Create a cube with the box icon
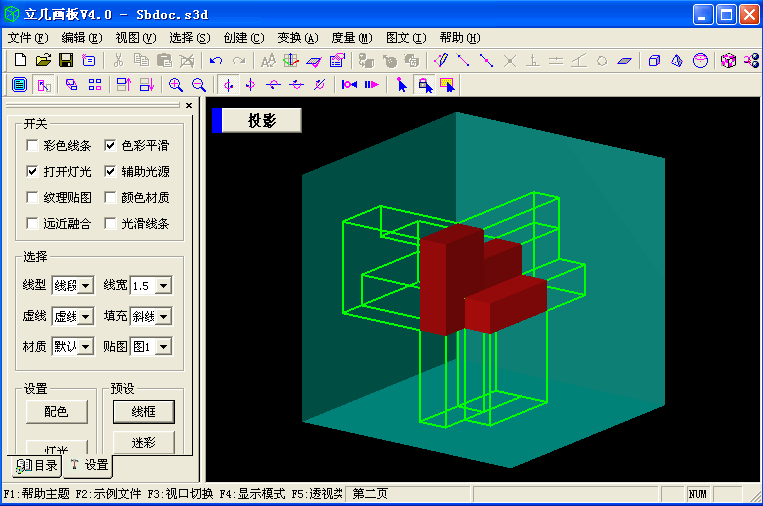 tap(654, 61)
